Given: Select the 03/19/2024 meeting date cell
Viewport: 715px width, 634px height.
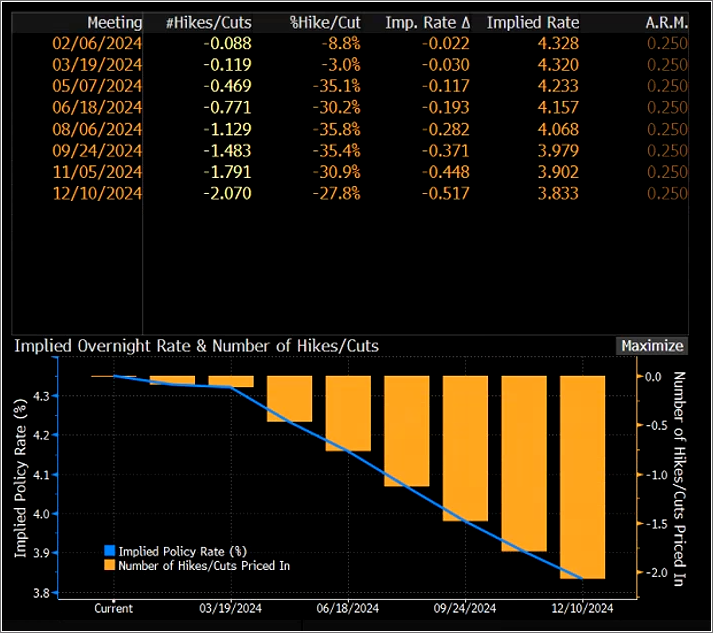Looking at the screenshot, I should (x=97, y=65).
